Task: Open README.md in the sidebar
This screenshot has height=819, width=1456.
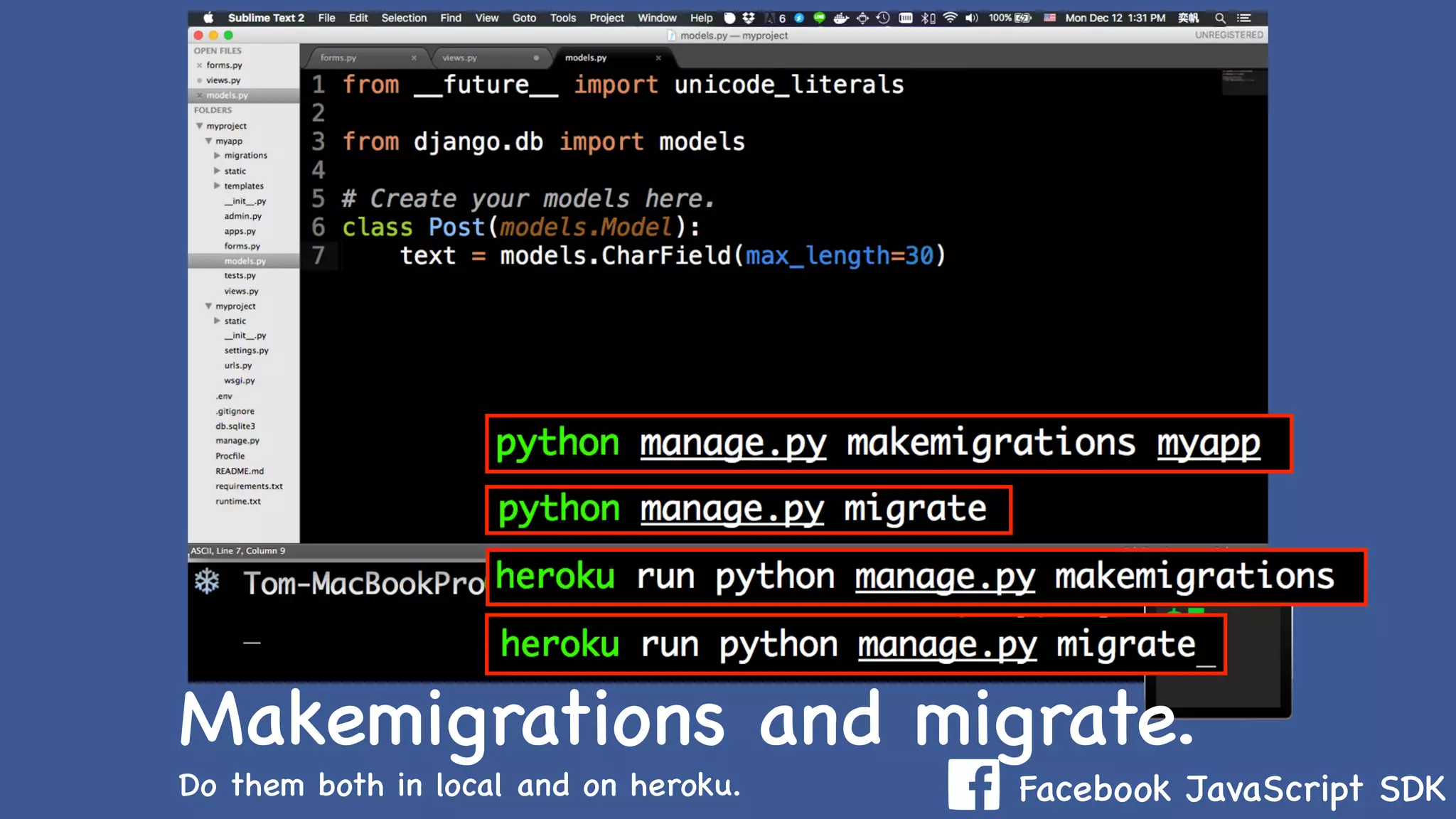Action: click(240, 471)
